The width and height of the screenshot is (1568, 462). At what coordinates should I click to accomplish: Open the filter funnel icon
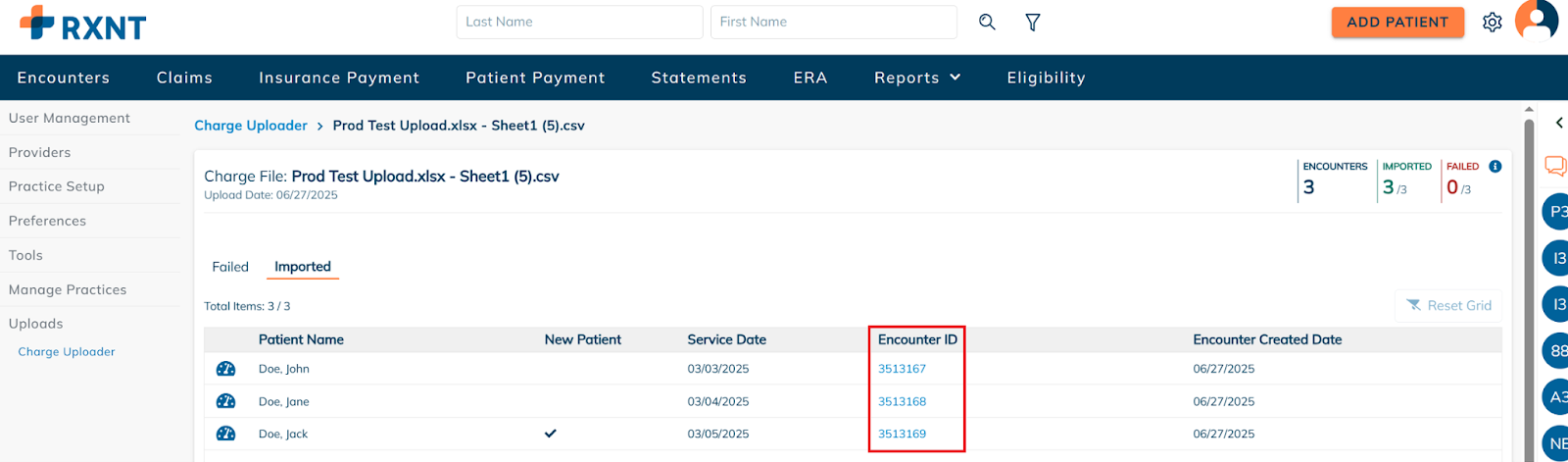[x=1033, y=22]
